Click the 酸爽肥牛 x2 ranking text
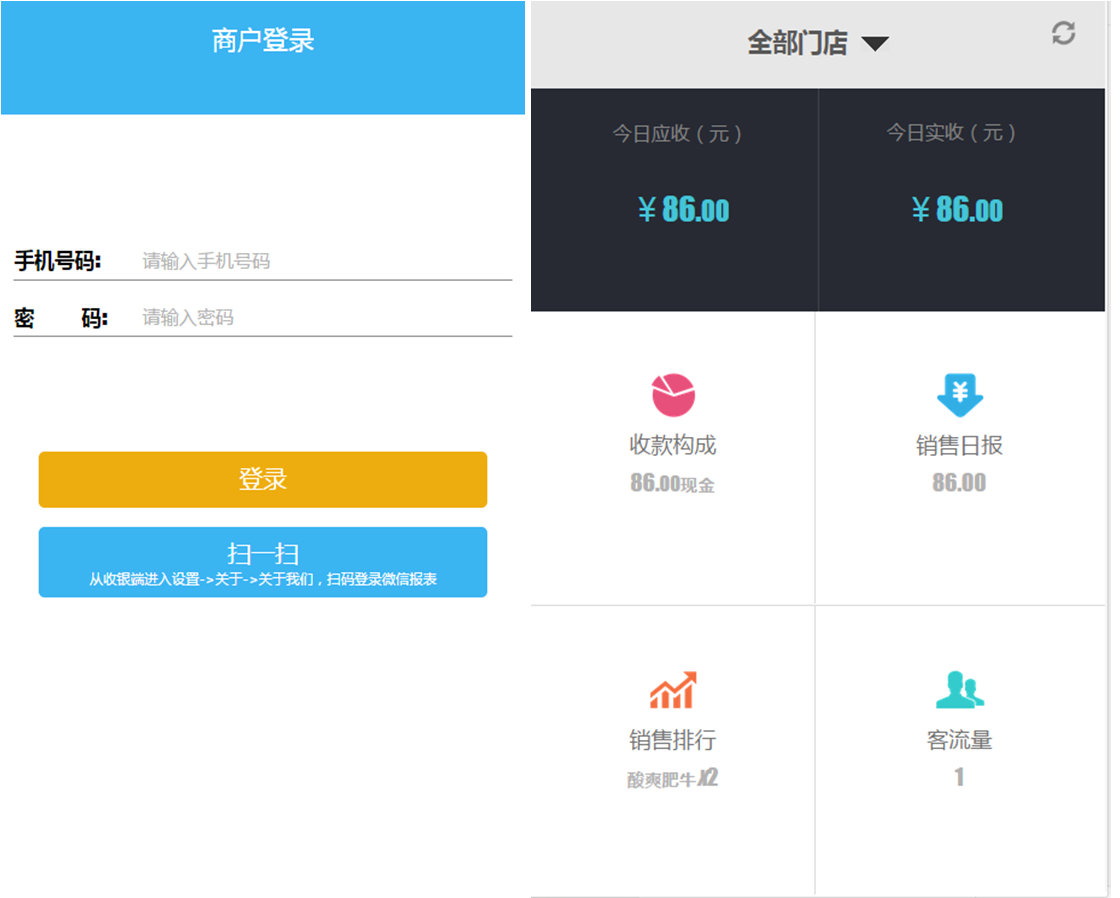 point(672,778)
